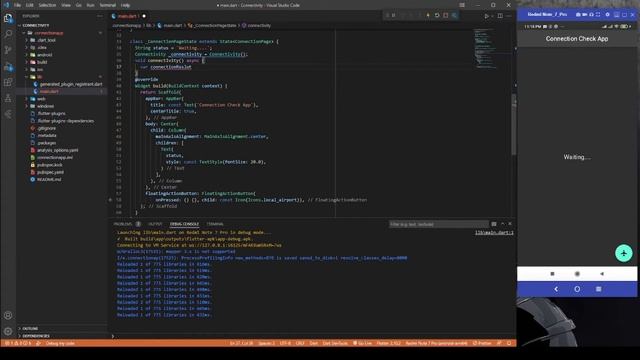Open generated_plugin_registrant.dart in explorer
Viewport: 640px width, 360px height.
point(71,84)
